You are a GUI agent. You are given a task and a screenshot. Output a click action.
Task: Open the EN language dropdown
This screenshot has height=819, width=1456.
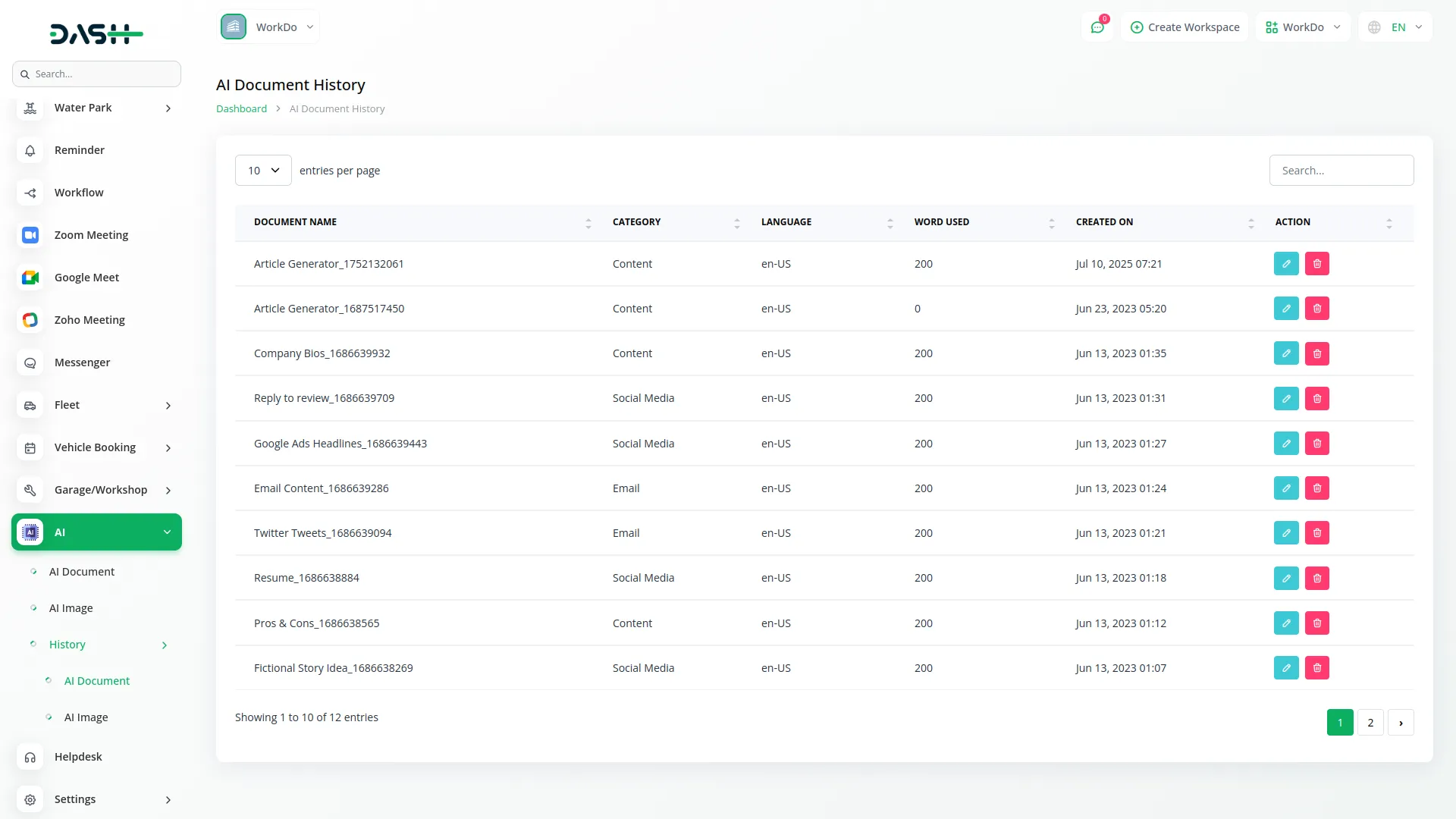[1396, 27]
